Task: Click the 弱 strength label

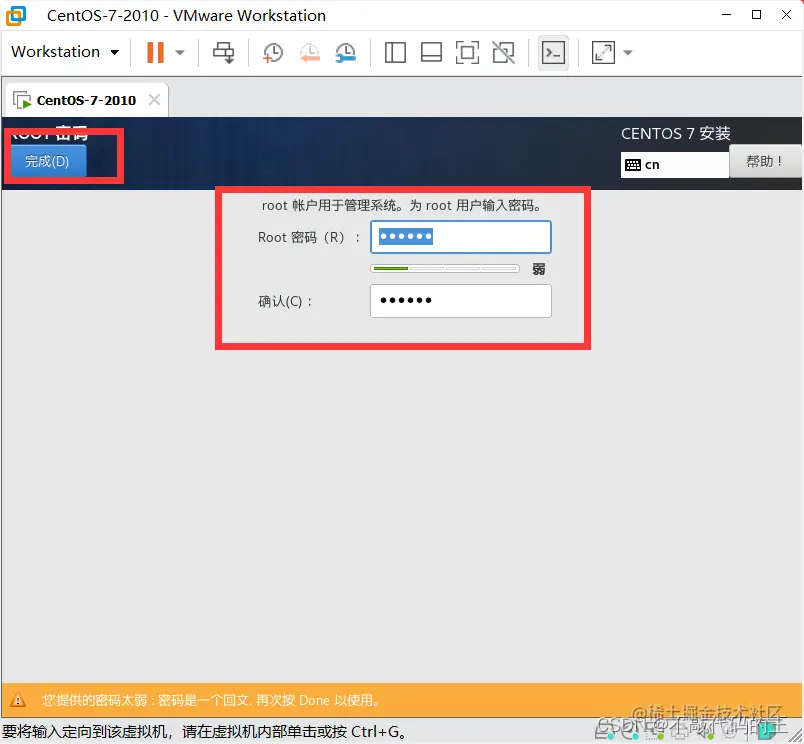Action: pos(538,269)
